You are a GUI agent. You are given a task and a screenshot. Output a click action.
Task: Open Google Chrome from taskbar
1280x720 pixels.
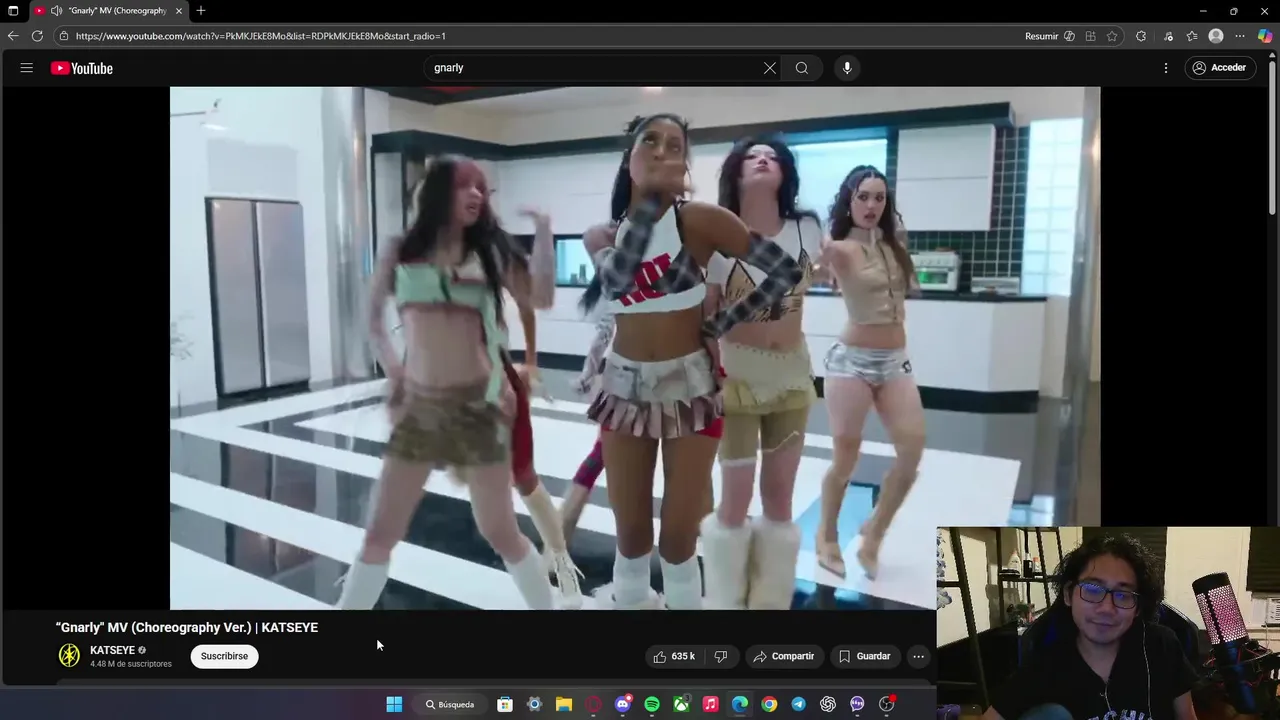pos(769,704)
